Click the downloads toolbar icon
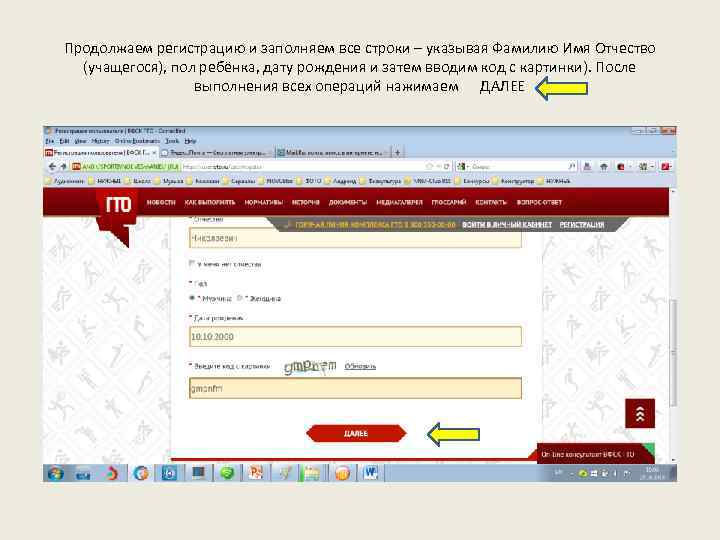This screenshot has width=720, height=540. tap(587, 167)
